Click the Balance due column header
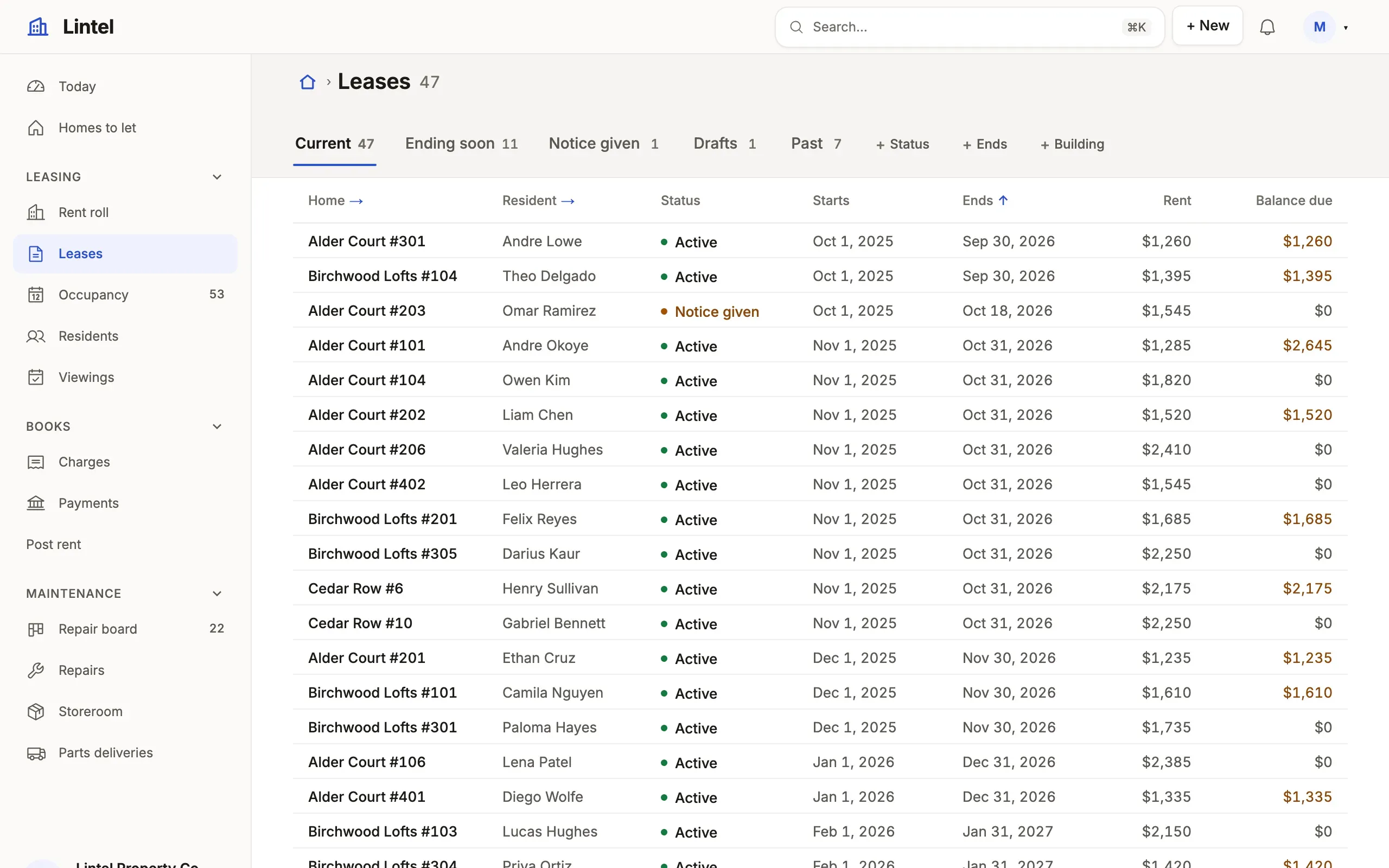The width and height of the screenshot is (1389, 868). (x=1294, y=200)
